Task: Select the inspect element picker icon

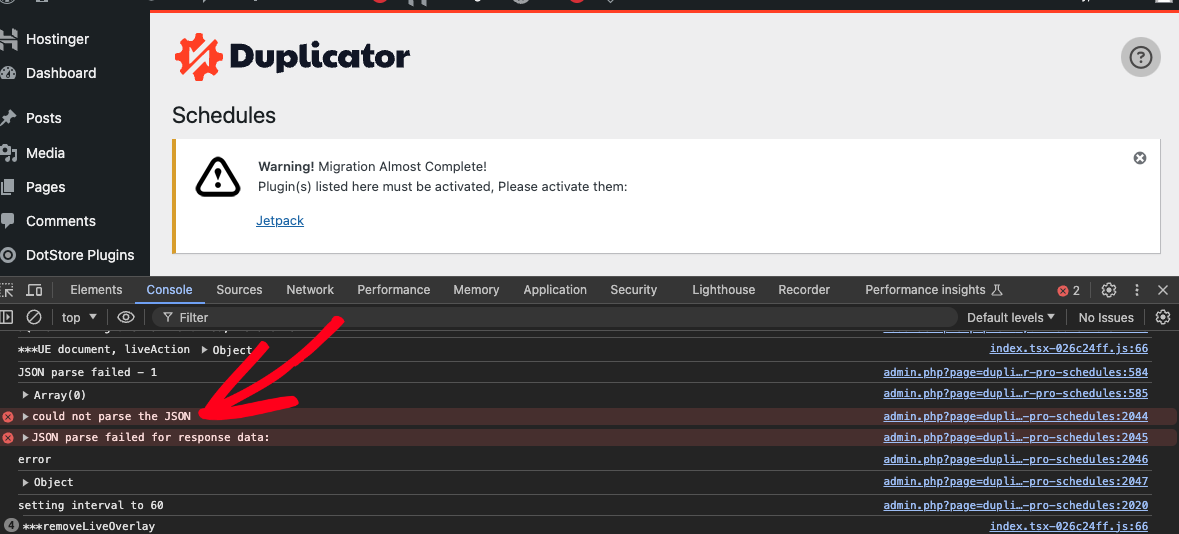Action: (x=7, y=290)
